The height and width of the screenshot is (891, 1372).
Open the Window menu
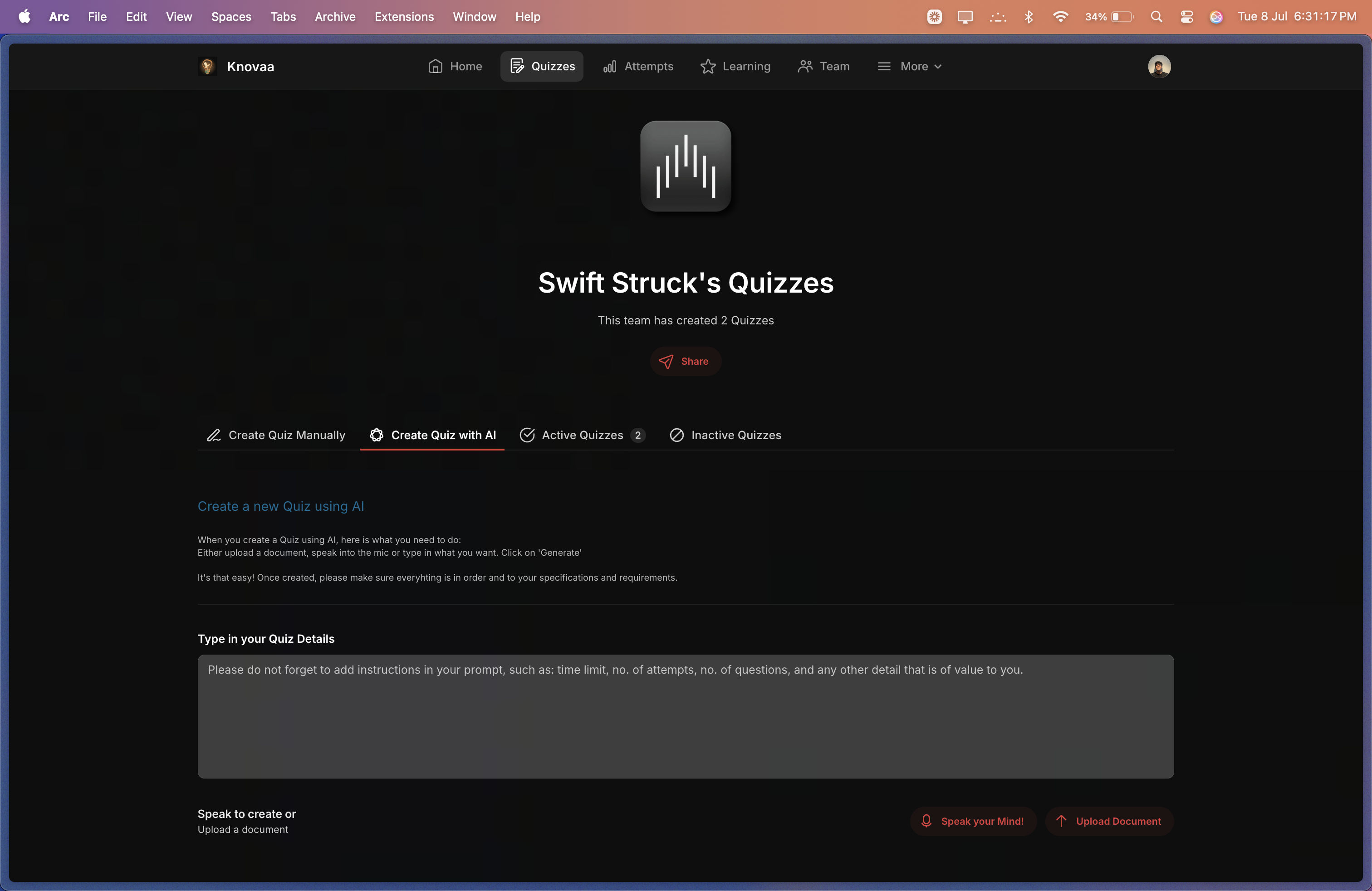tap(475, 17)
